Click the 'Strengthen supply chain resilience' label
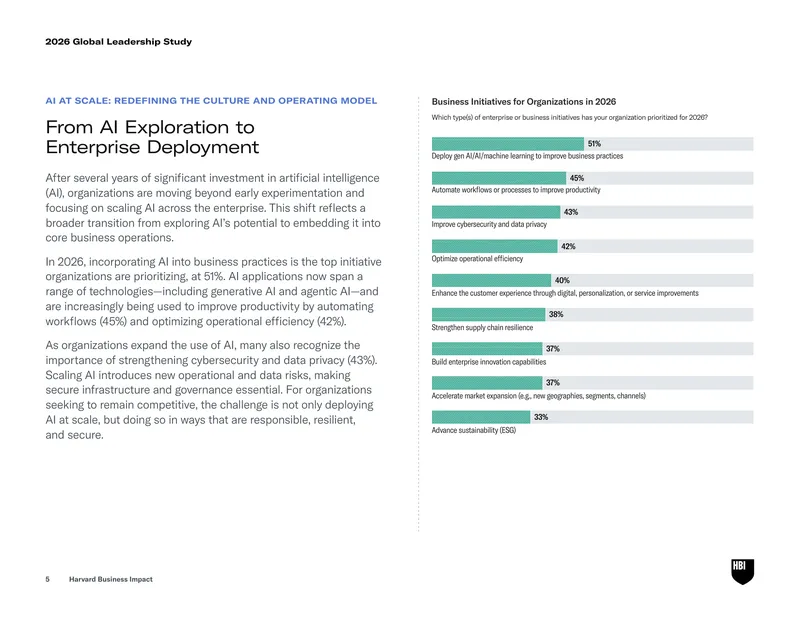 pos(482,328)
